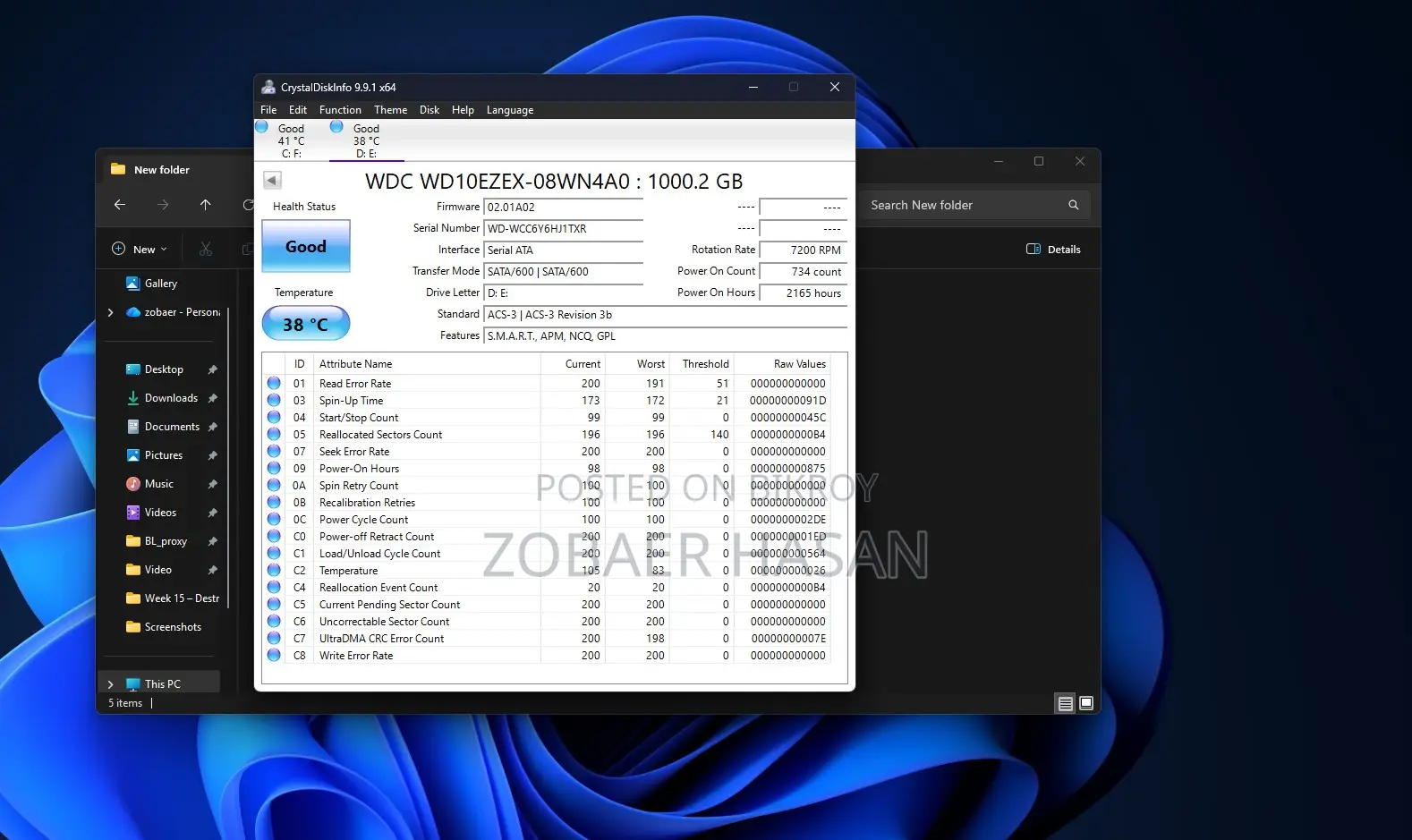Unpin BL_proxy using its pin icon
Viewport: 1412px width, 840px height.
(213, 541)
